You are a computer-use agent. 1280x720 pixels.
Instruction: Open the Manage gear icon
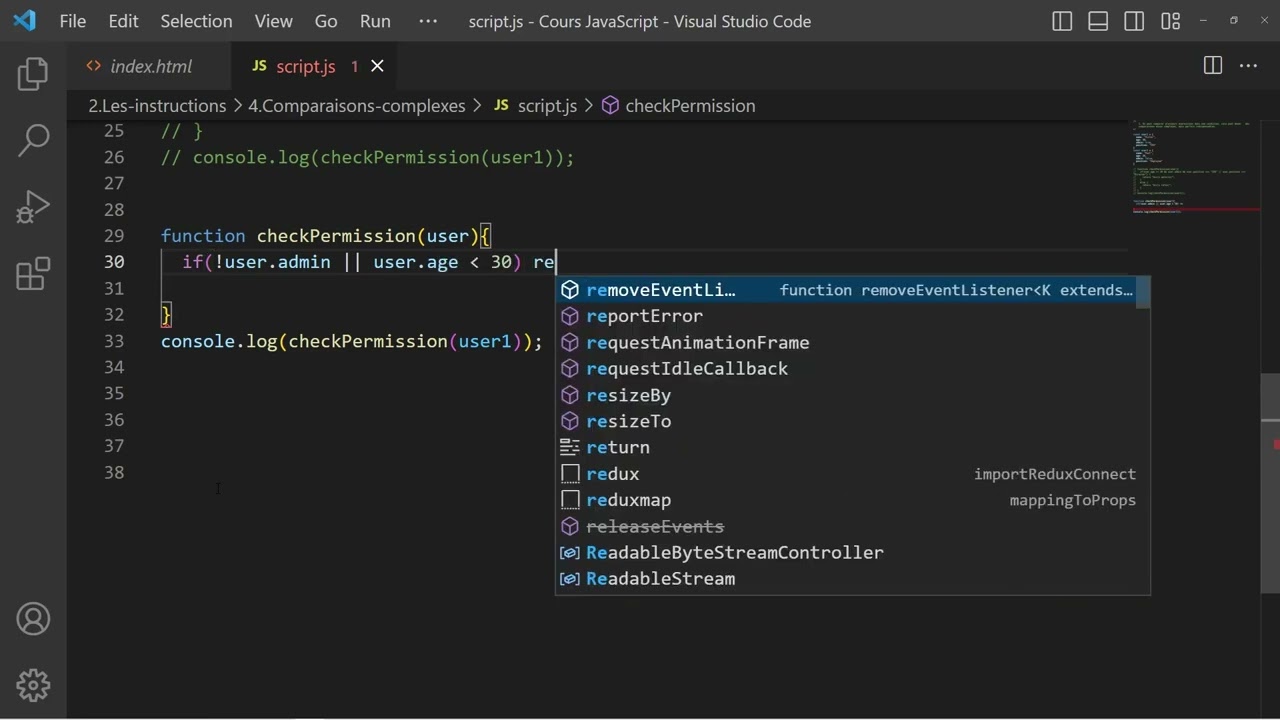pyautogui.click(x=33, y=685)
